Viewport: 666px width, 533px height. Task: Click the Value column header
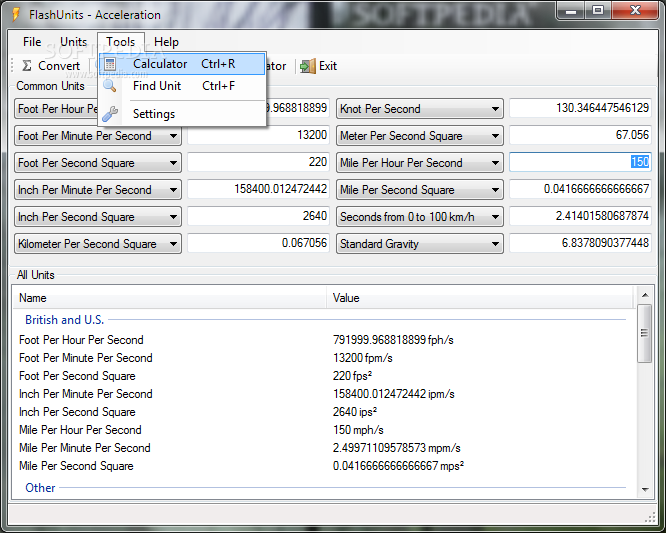(480, 298)
